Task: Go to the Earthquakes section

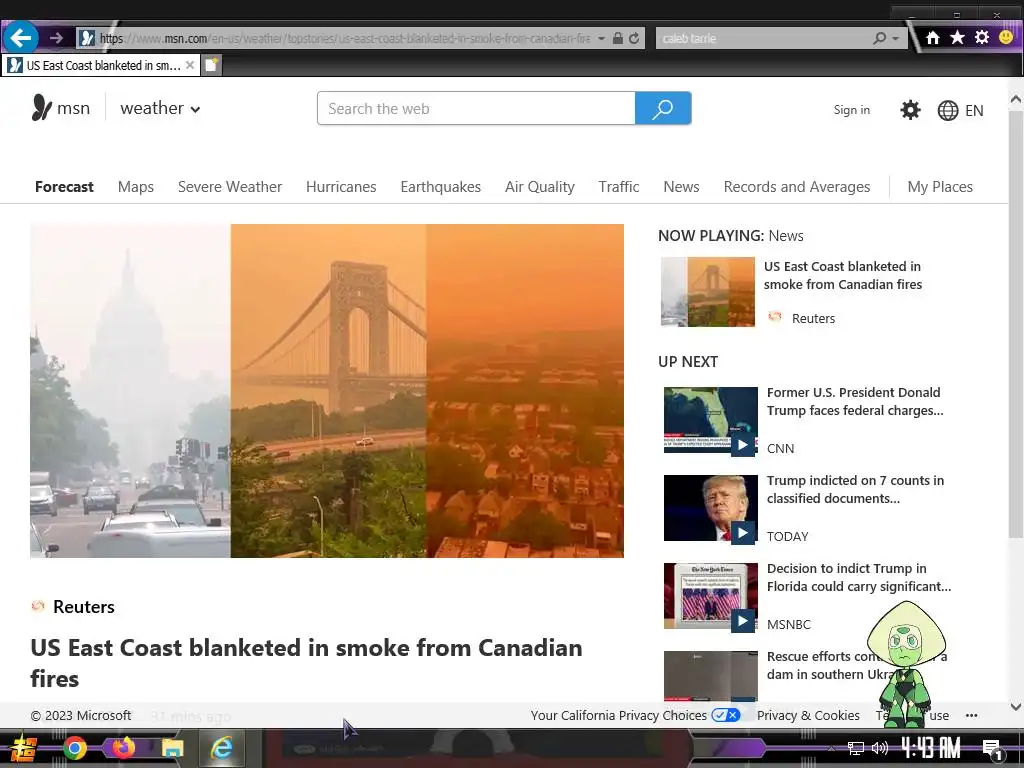Action: pyautogui.click(x=440, y=187)
